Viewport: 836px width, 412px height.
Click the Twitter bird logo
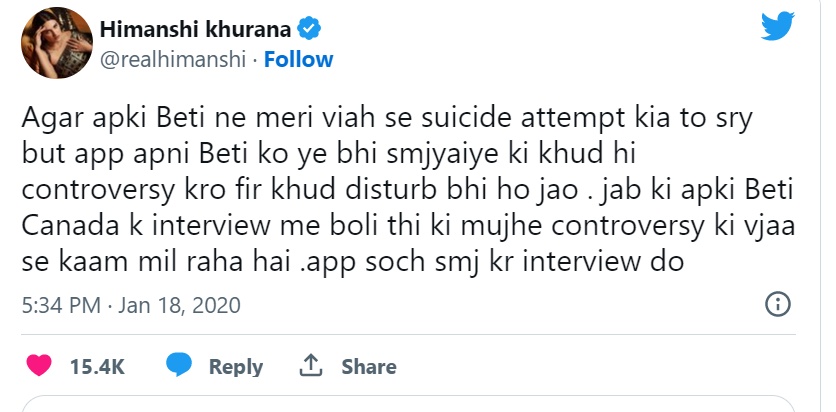click(x=776, y=28)
